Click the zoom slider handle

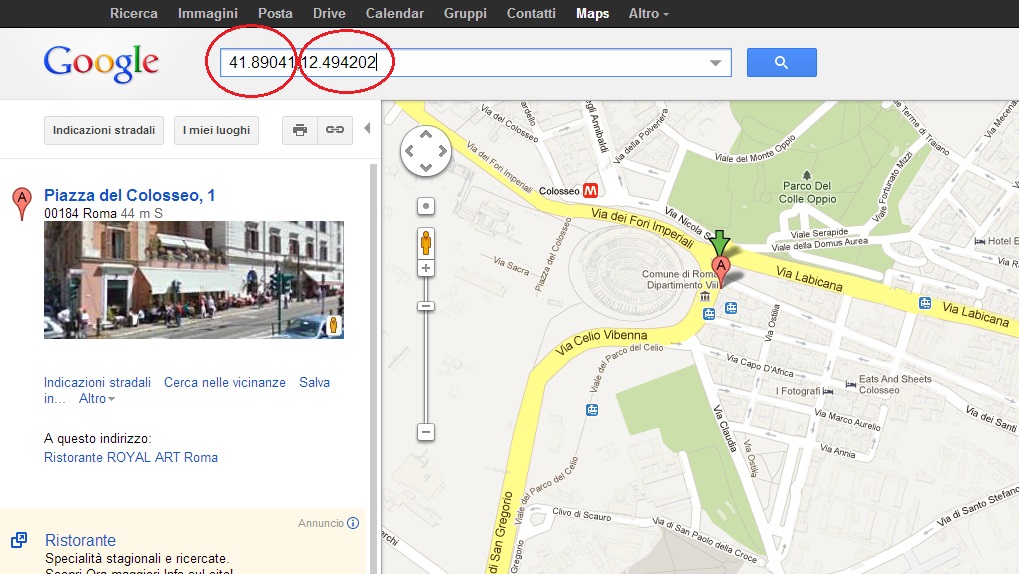pyautogui.click(x=426, y=306)
